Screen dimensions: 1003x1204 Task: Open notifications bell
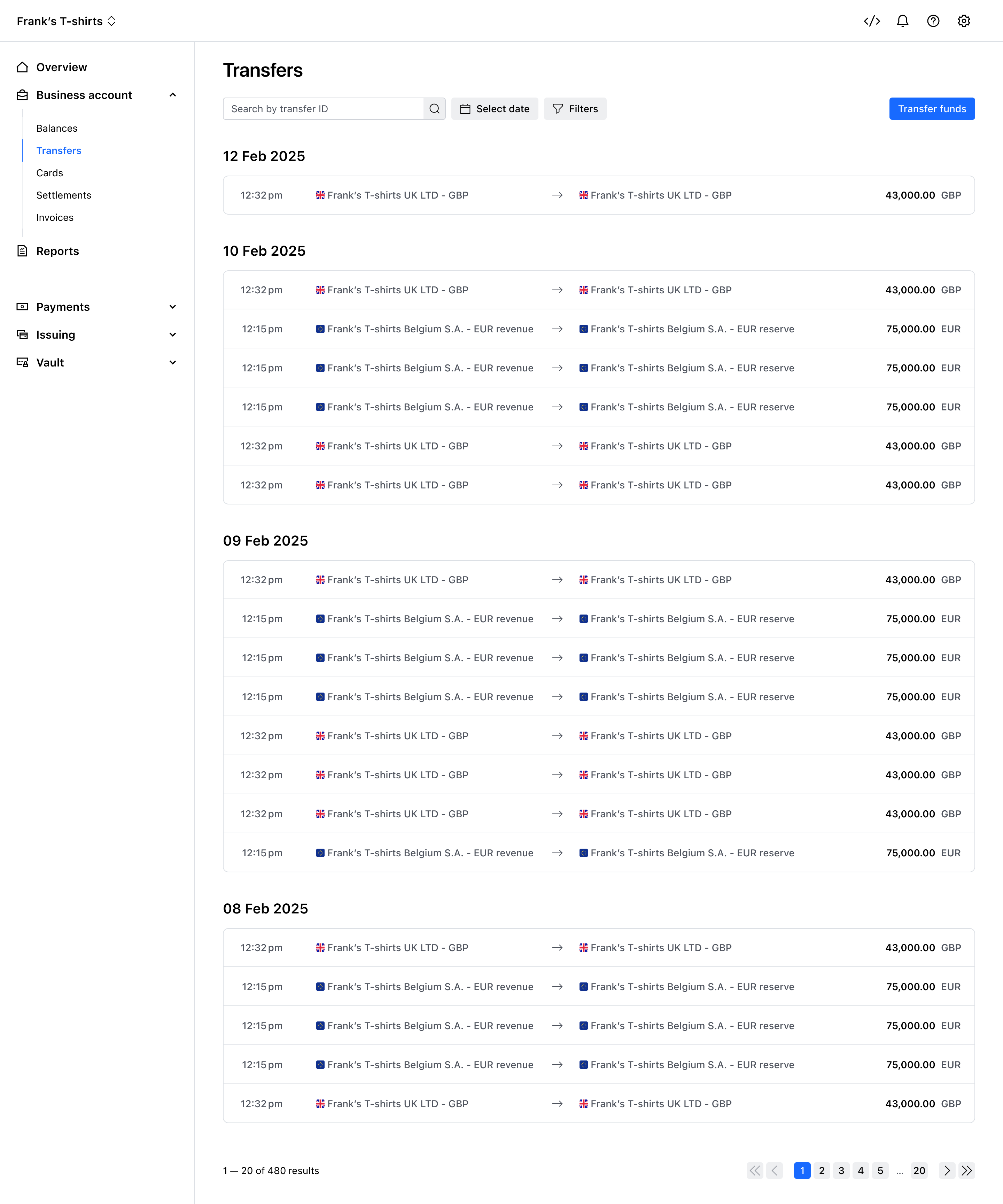(903, 21)
